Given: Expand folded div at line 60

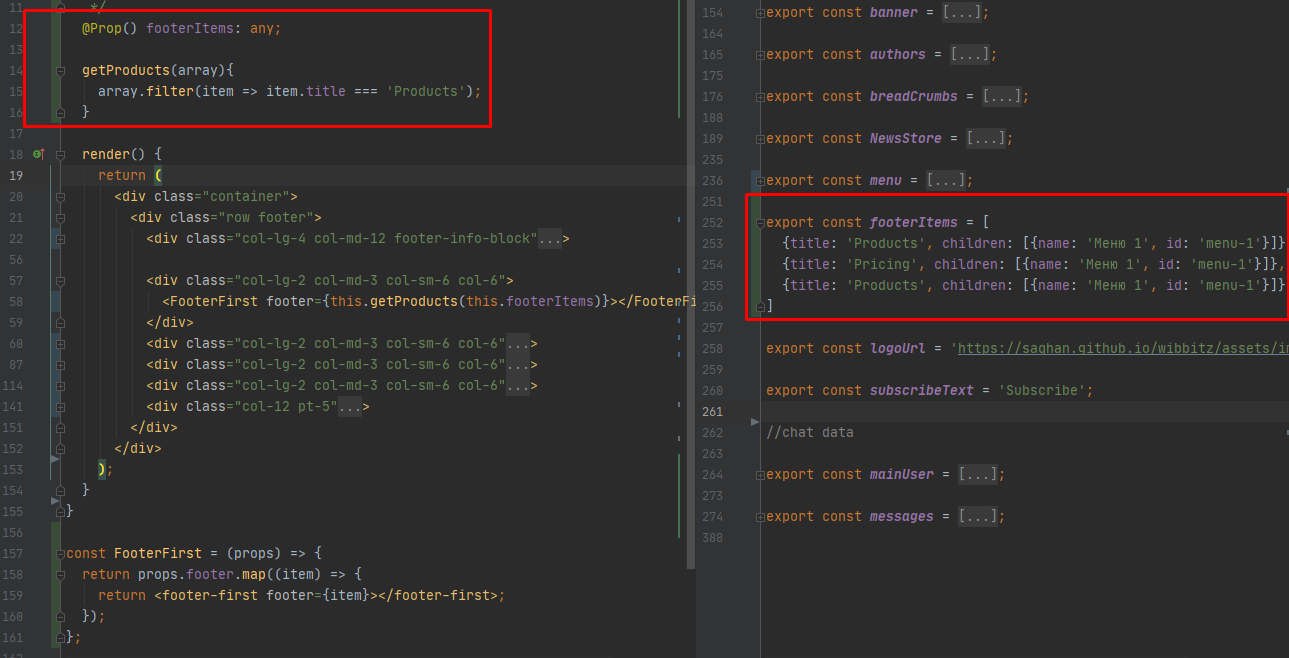Looking at the screenshot, I should tap(60, 343).
